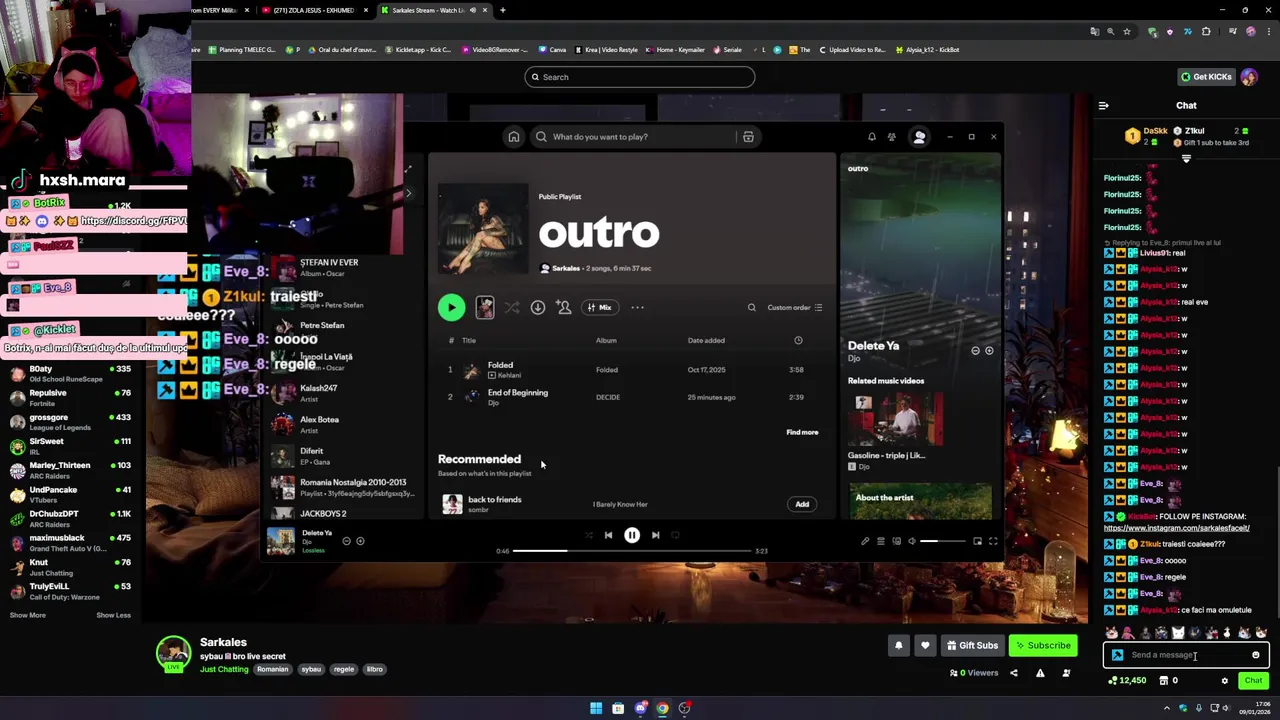1280x720 pixels.
Task: Open Spotify notifications bell
Action: click(872, 137)
